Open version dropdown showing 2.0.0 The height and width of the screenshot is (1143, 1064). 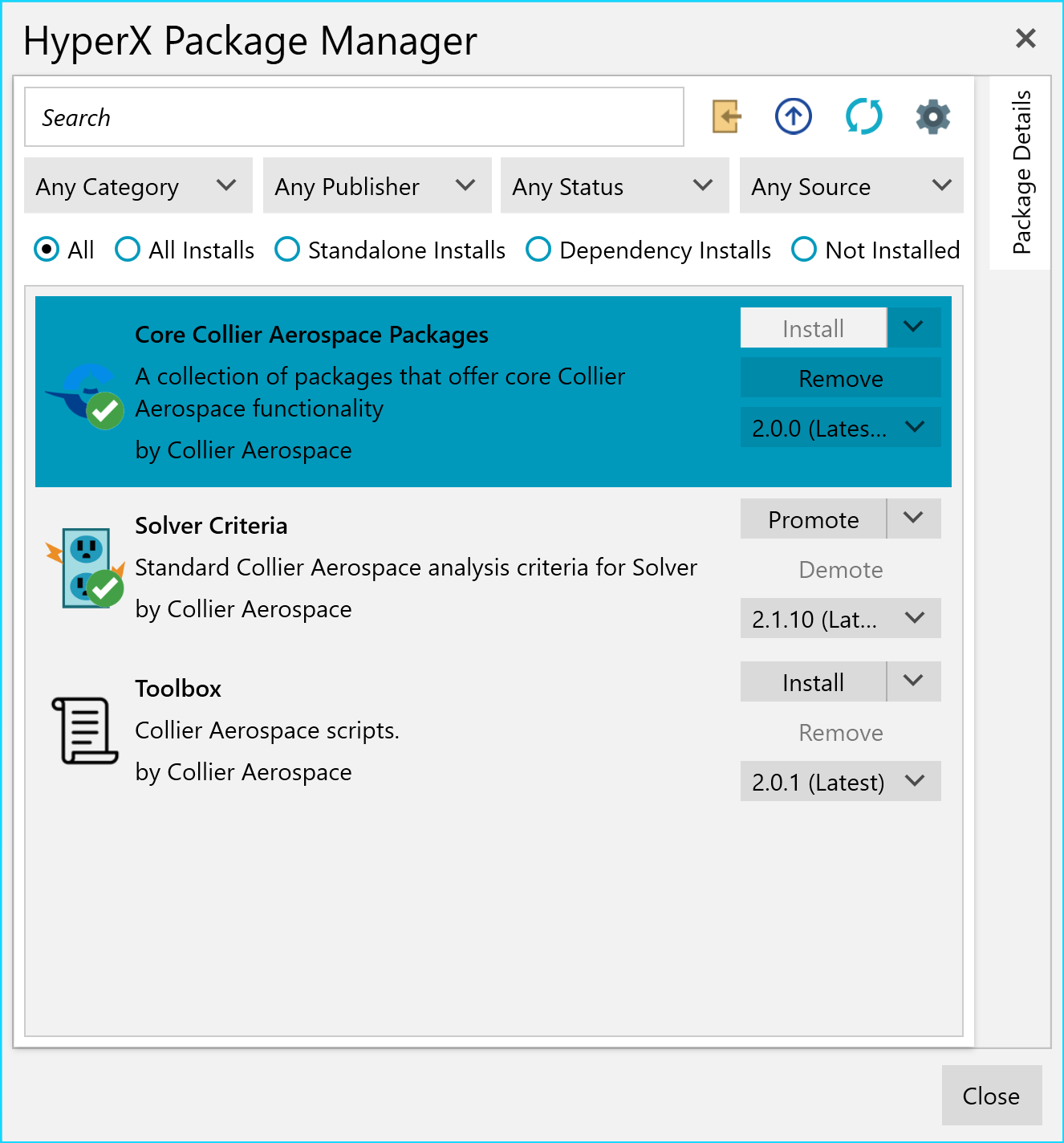(x=841, y=427)
